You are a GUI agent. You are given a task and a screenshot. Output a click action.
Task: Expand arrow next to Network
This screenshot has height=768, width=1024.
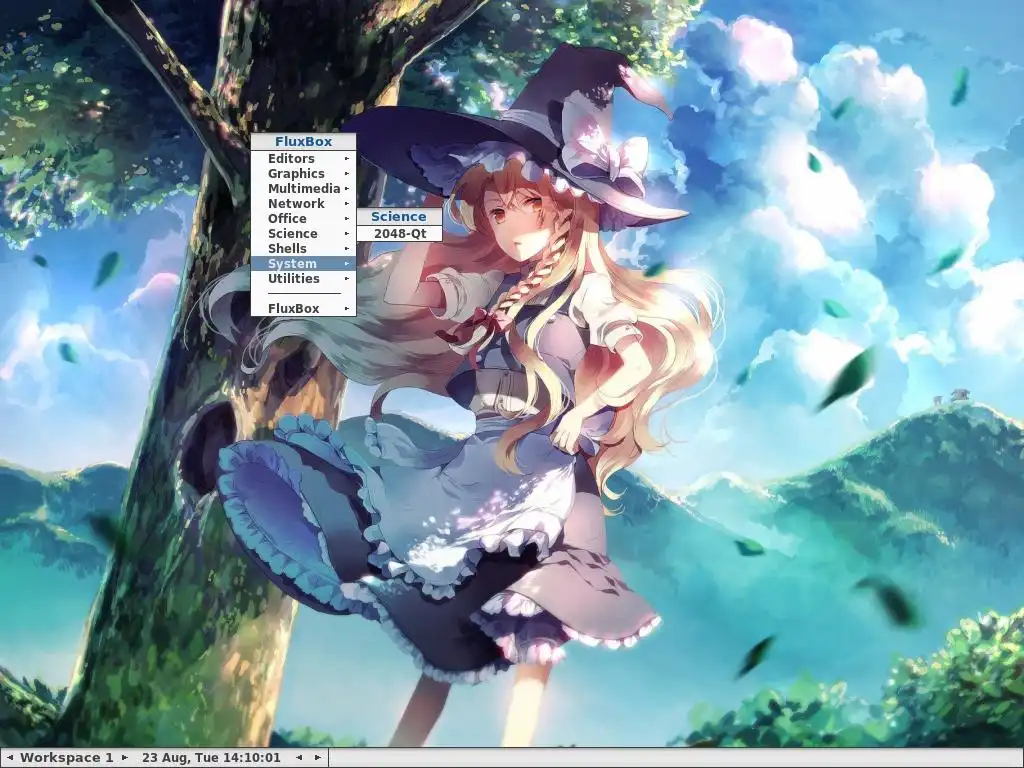coord(347,204)
